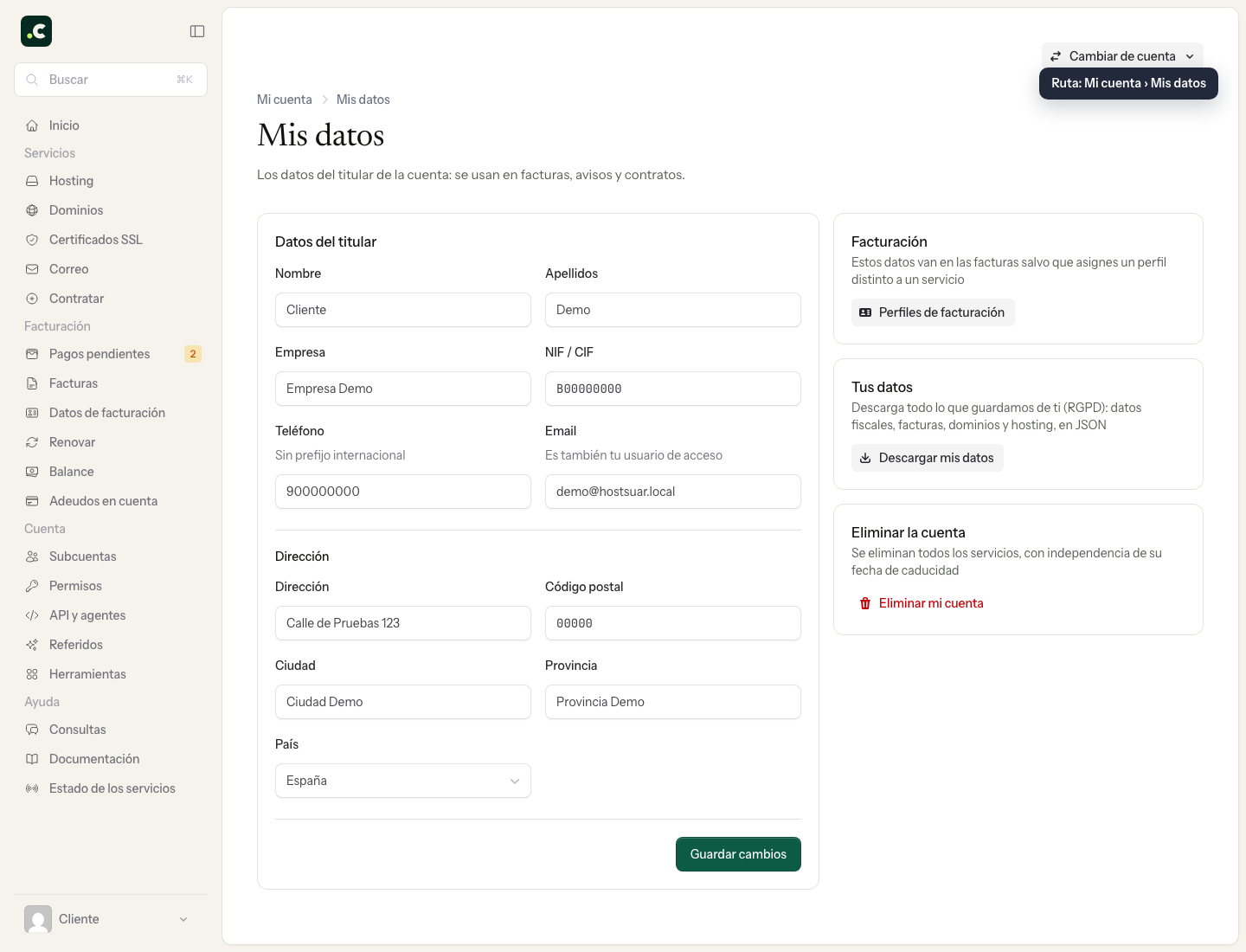Click the trash icon for Eliminar mi cuenta

point(865,603)
